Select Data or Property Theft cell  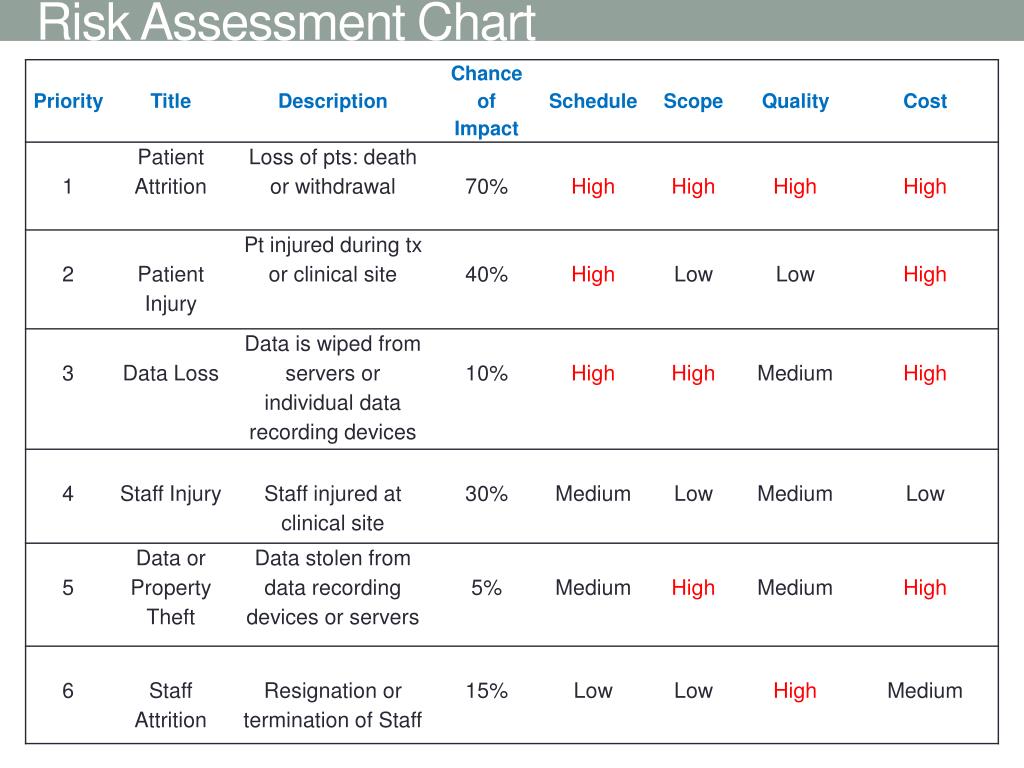point(170,588)
